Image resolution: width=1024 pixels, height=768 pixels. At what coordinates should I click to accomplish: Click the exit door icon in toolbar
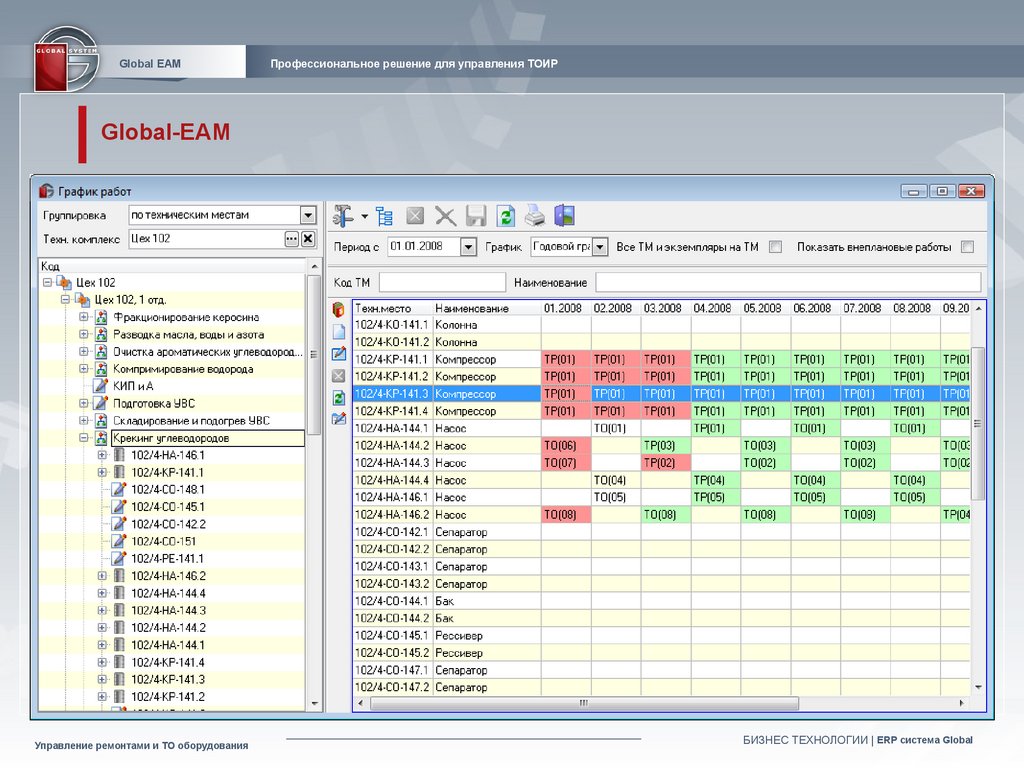[566, 216]
